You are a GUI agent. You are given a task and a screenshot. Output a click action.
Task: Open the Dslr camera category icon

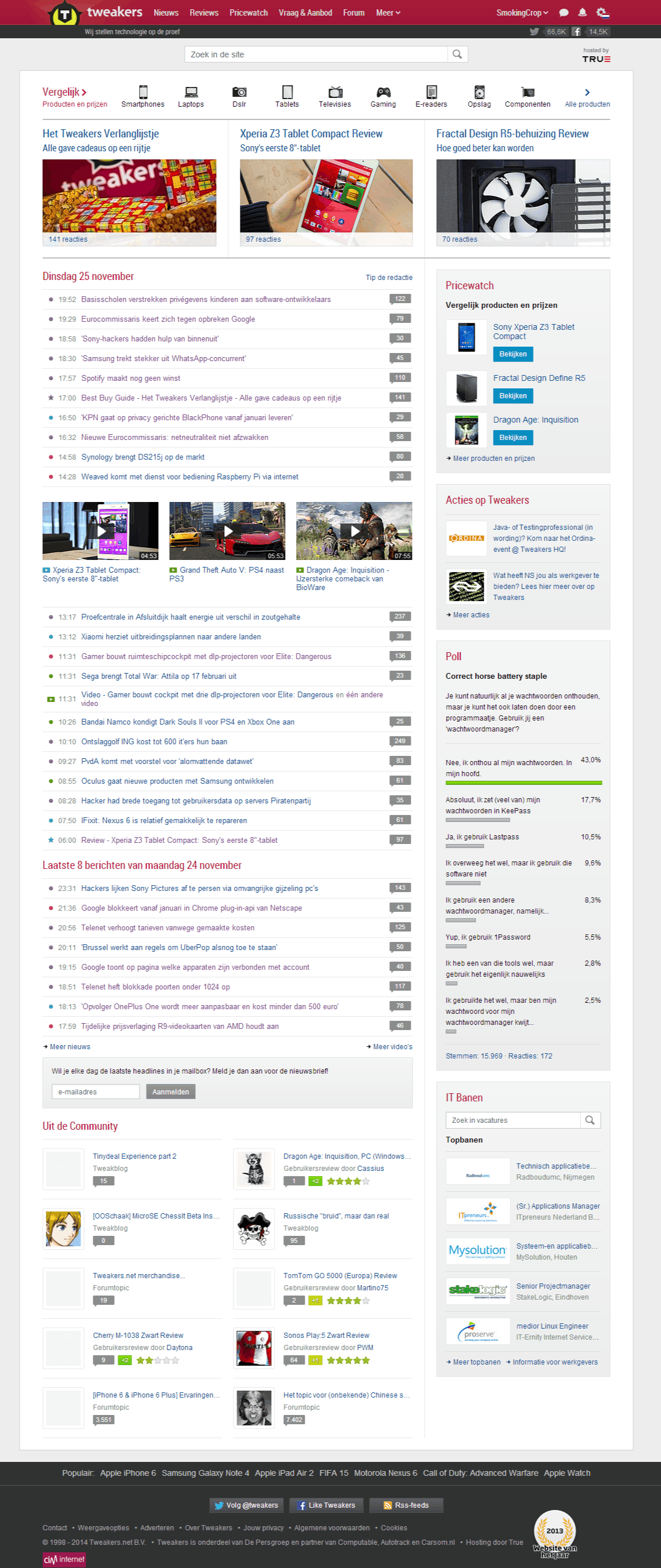point(239,92)
